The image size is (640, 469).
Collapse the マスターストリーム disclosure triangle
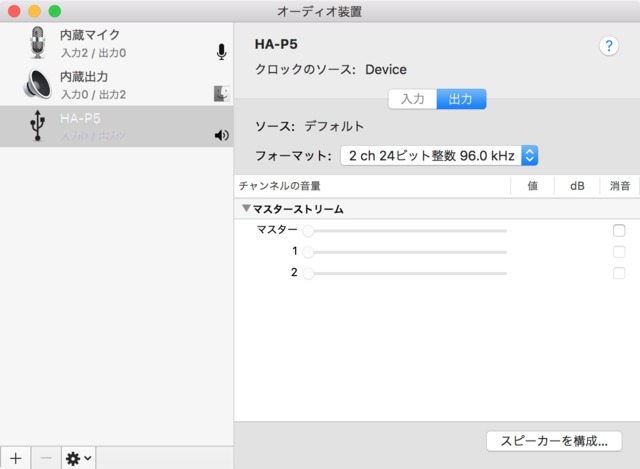point(246,210)
